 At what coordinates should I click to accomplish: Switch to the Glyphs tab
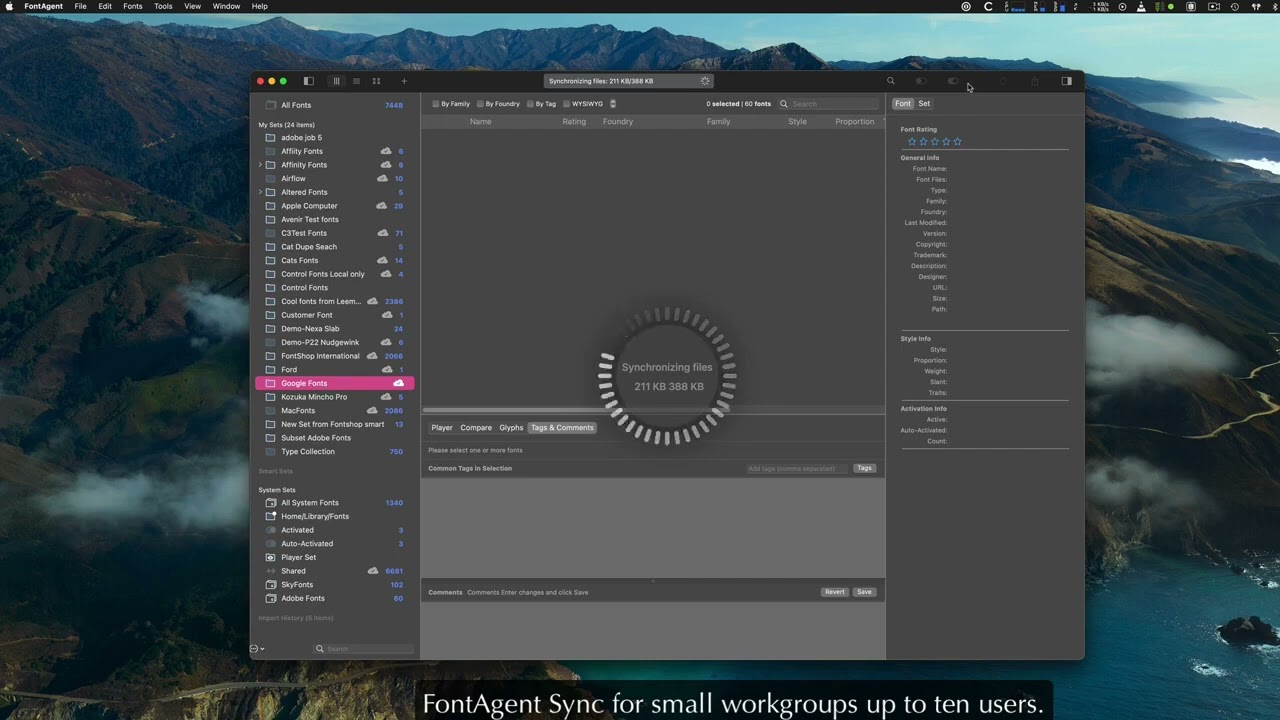coord(511,428)
